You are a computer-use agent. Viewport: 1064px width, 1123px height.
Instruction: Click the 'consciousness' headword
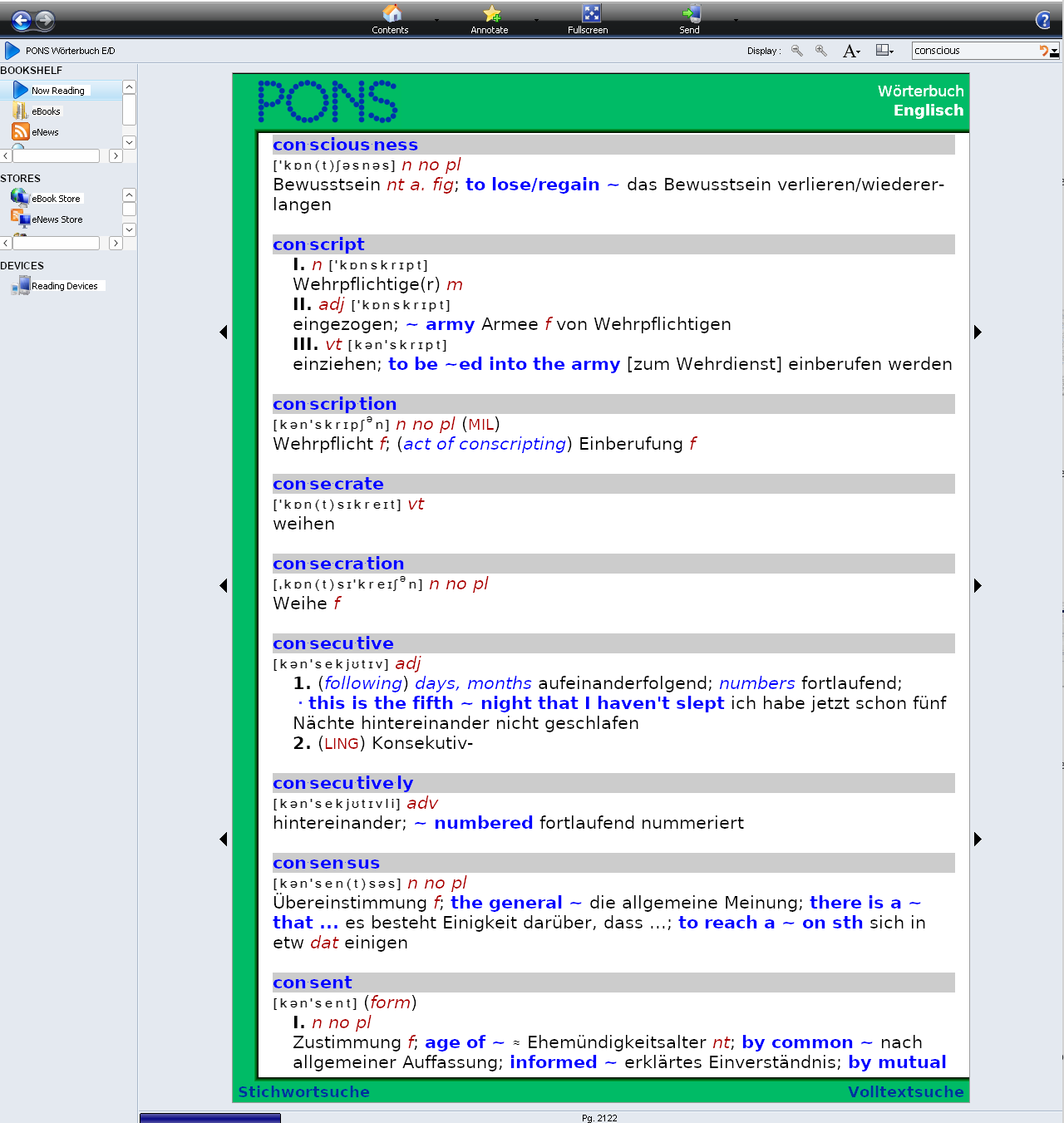[x=346, y=145]
